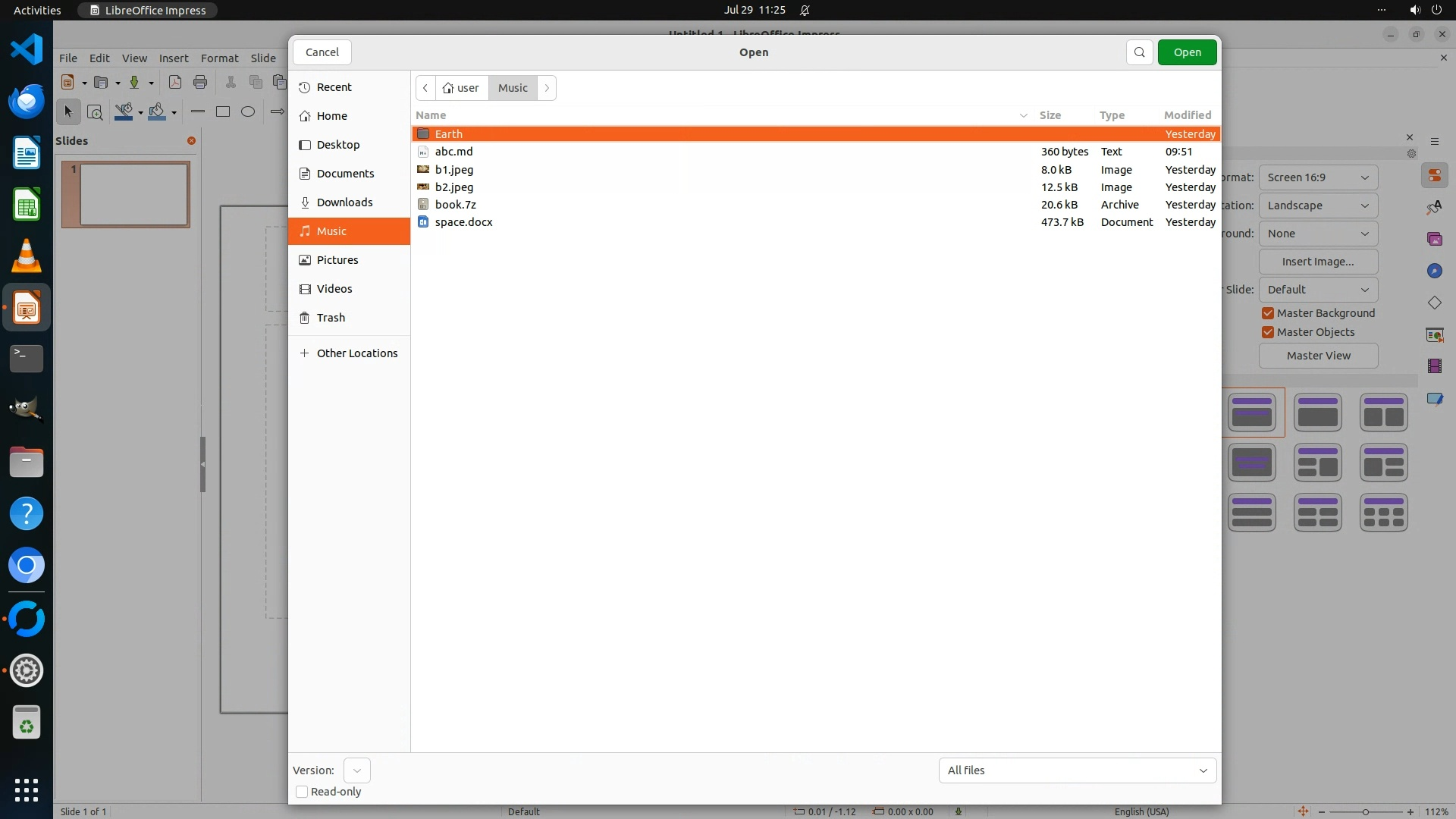Enable the Read-only checkbox

pyautogui.click(x=302, y=792)
